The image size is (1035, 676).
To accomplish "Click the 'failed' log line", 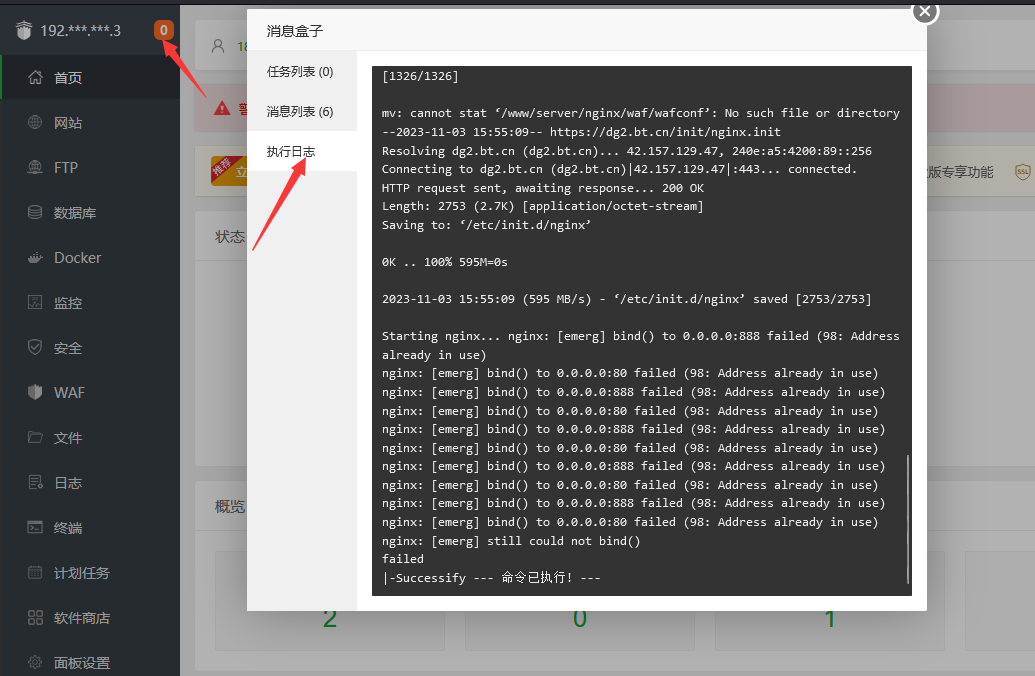I will pyautogui.click(x=403, y=558).
